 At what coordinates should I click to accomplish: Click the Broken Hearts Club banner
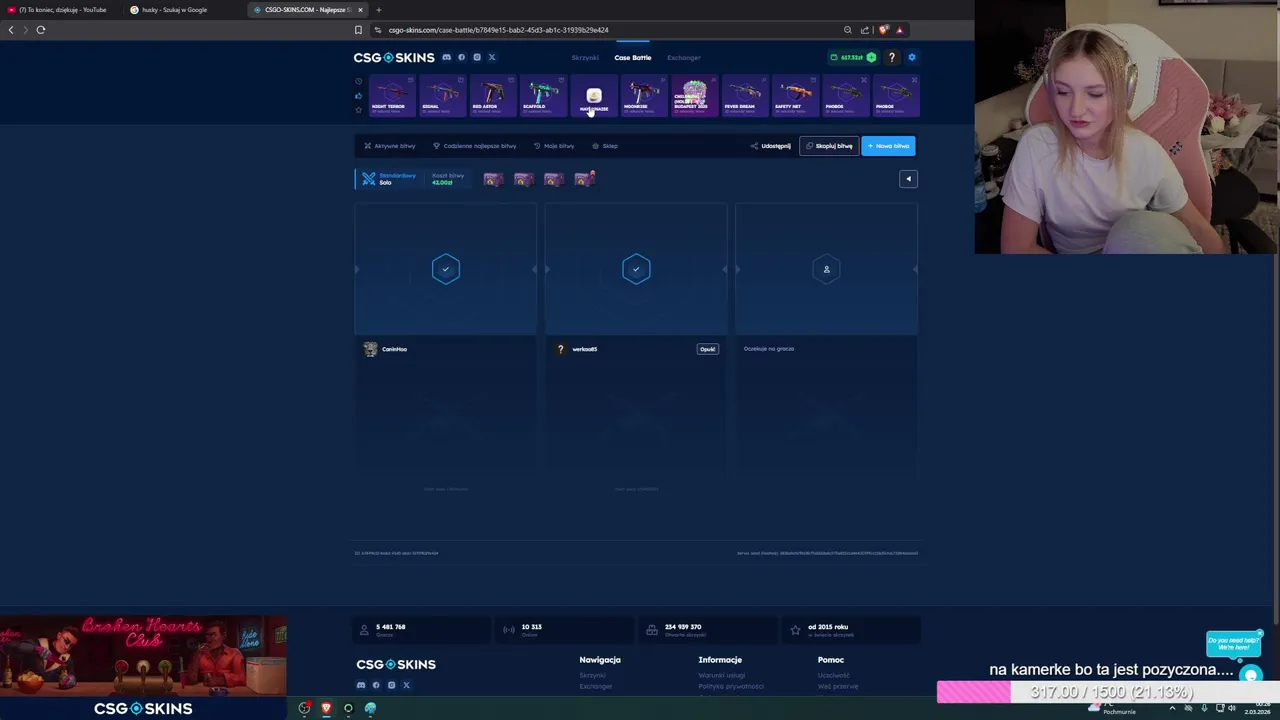143,656
